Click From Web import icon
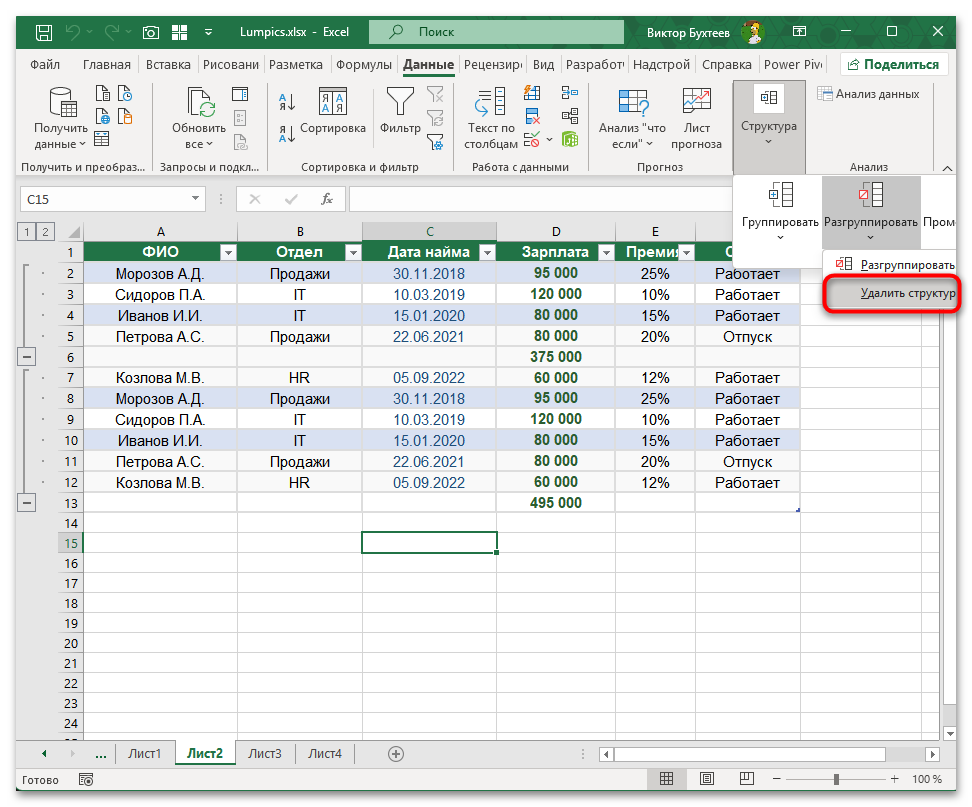972x807 pixels. [103, 116]
